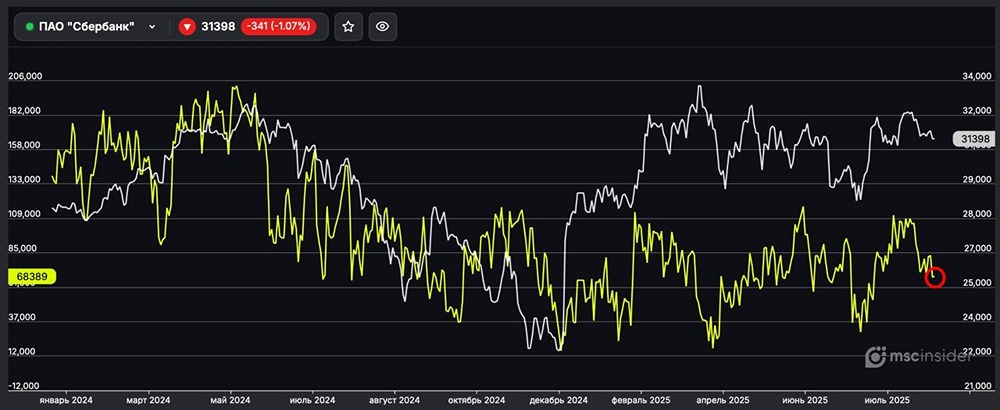This screenshot has width=1000, height=410.
Task: Click the 85,000 left axis label
Action: click(x=22, y=249)
